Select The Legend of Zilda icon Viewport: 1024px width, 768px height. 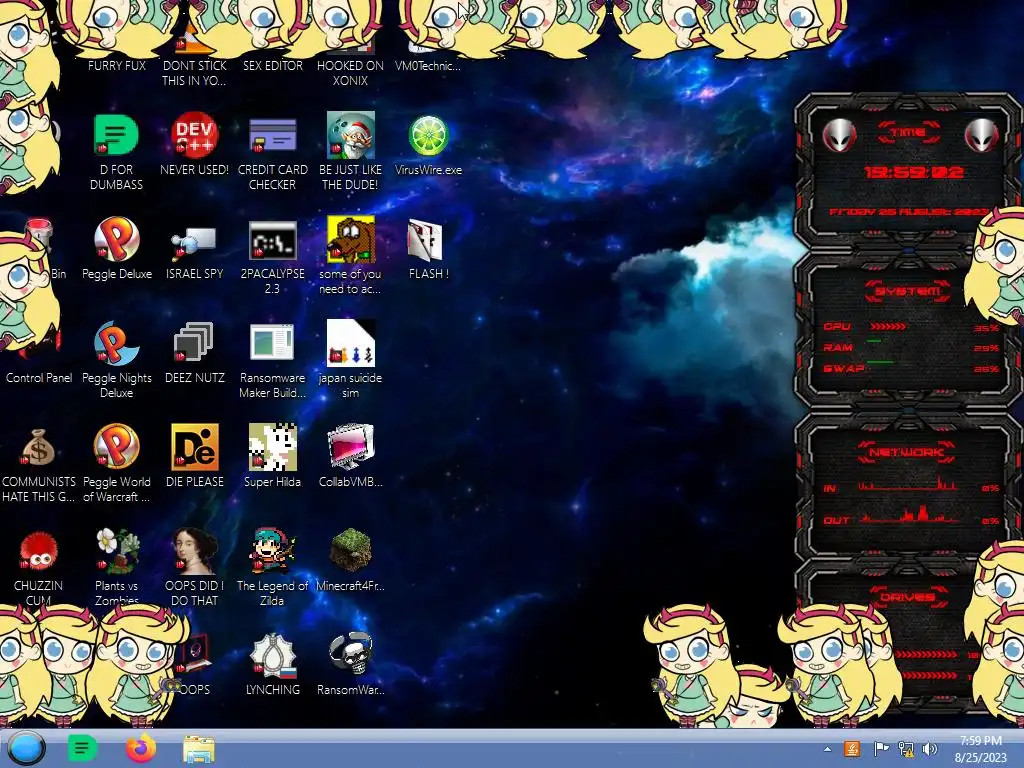point(272,551)
